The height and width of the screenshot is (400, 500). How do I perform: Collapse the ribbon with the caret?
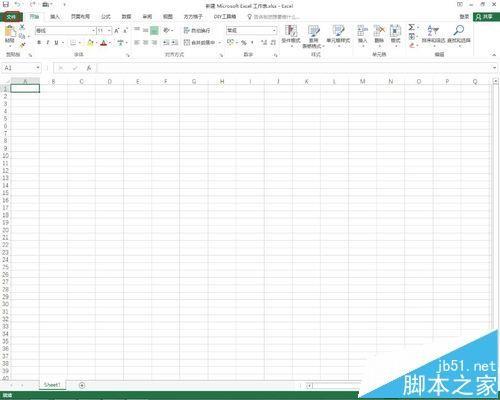[x=494, y=55]
